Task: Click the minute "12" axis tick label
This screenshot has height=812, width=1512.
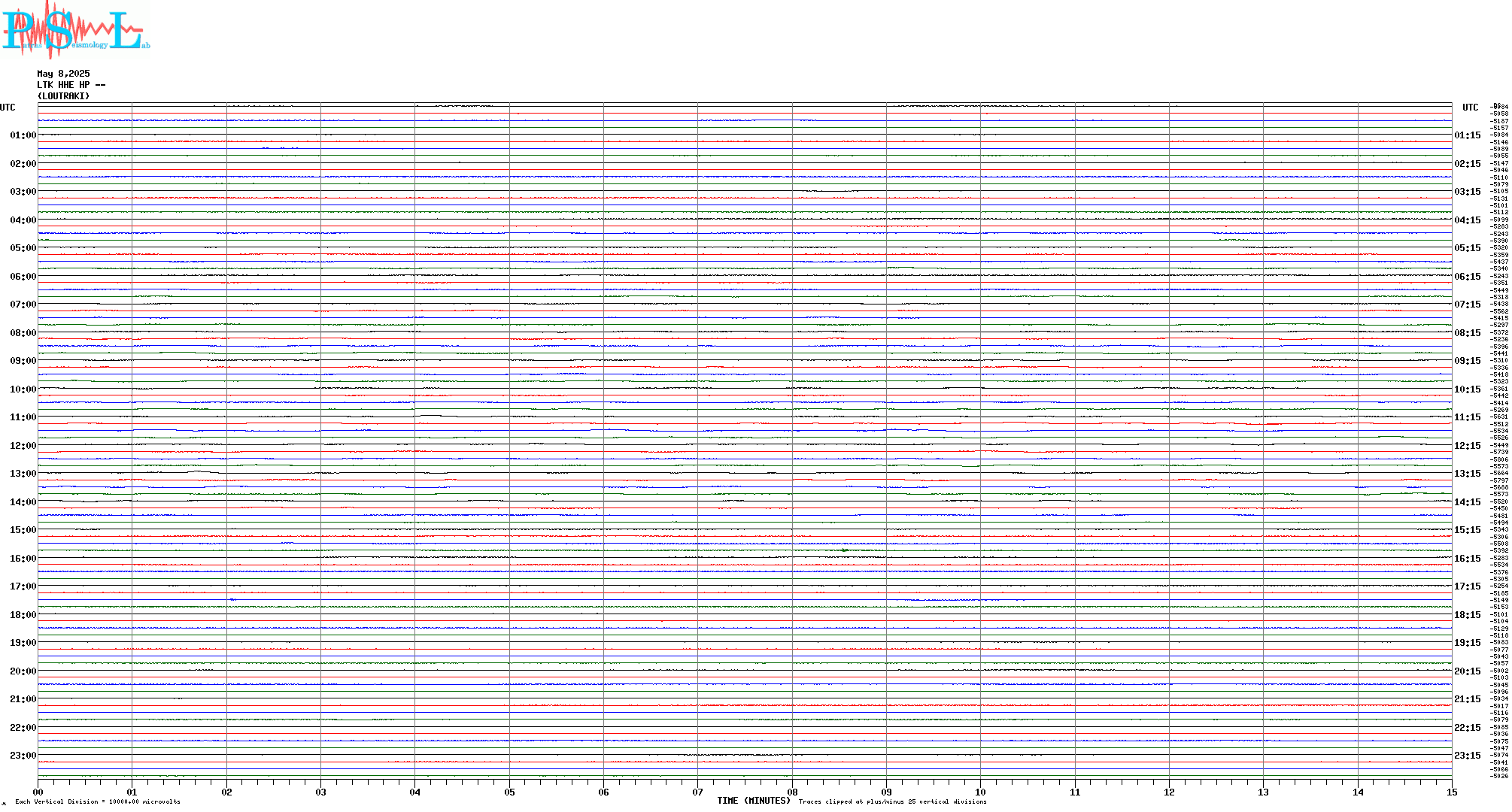Action: [1169, 792]
